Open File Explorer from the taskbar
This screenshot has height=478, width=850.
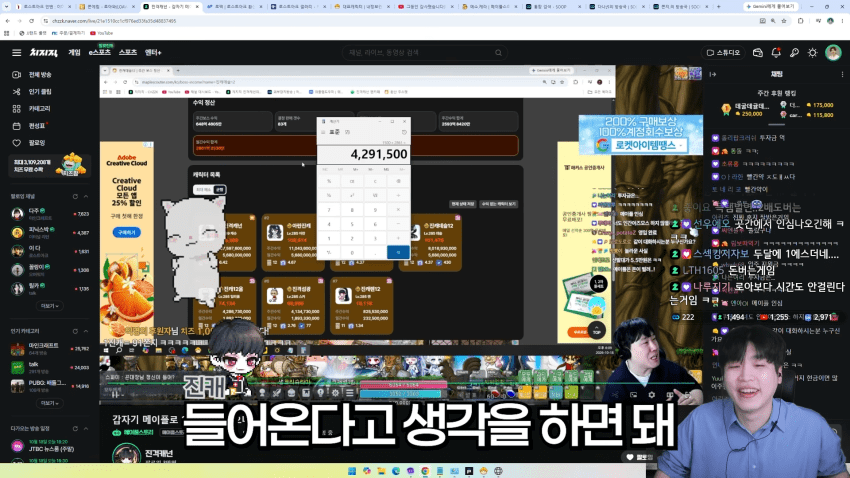point(381,471)
